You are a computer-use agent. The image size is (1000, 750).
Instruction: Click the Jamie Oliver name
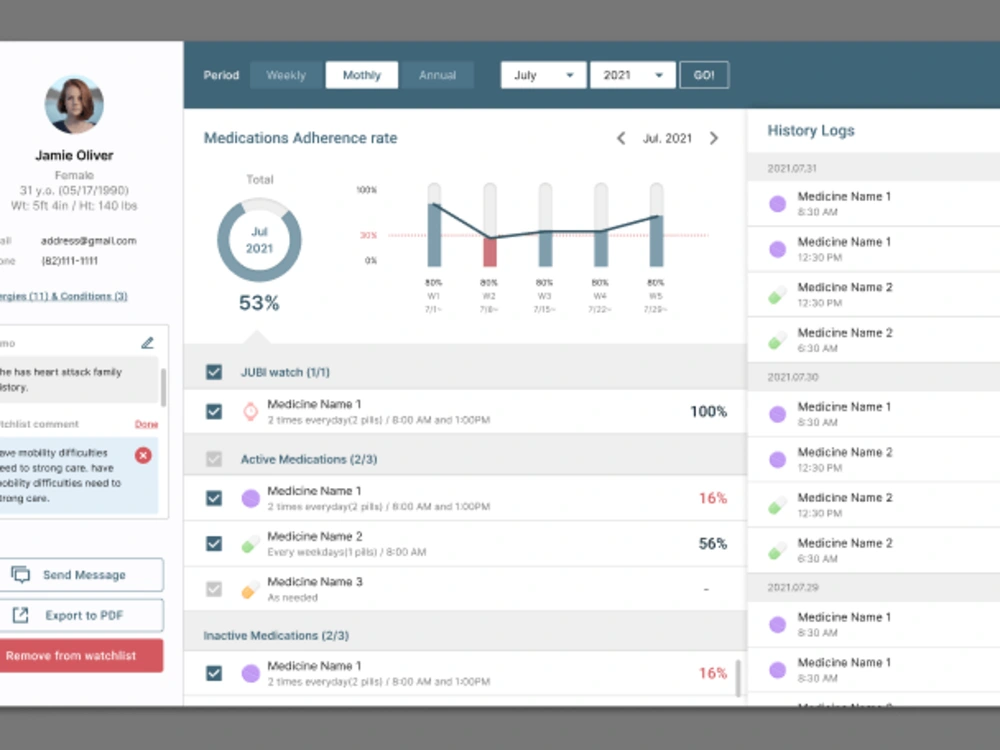click(x=74, y=155)
